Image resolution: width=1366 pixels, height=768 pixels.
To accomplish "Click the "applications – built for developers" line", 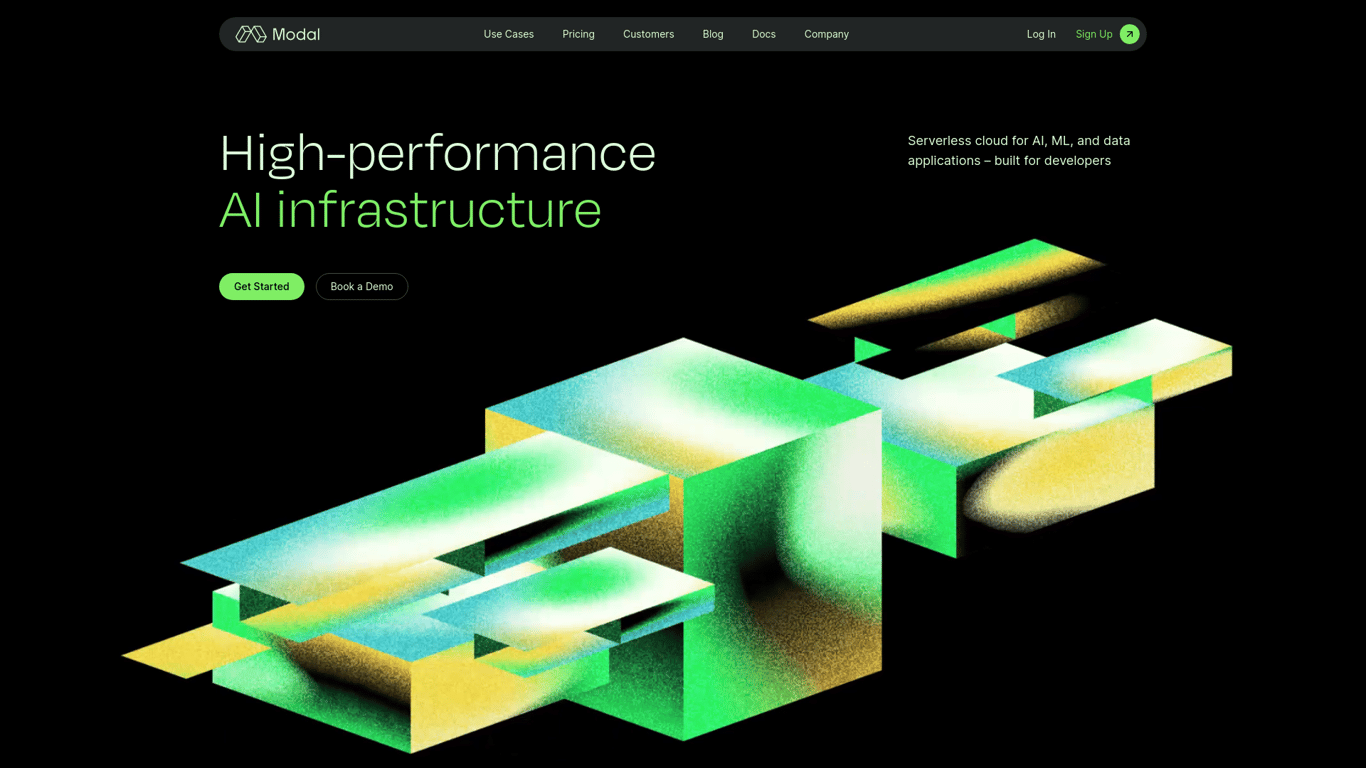I will (1009, 161).
